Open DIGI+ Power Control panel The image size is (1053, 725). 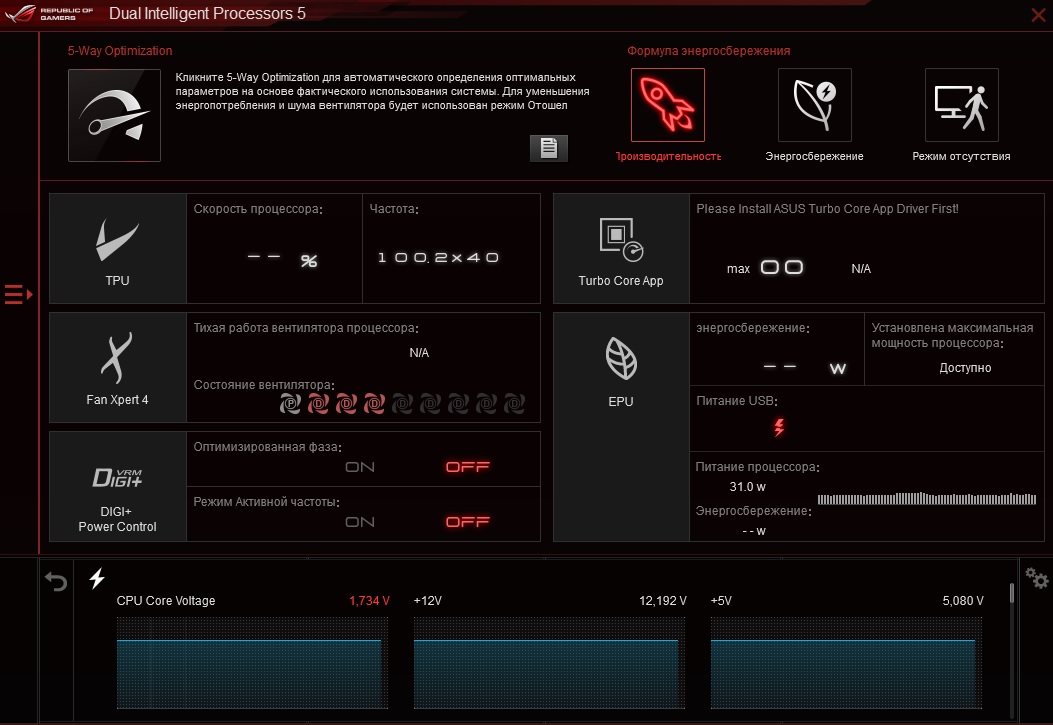pyautogui.click(x=118, y=487)
